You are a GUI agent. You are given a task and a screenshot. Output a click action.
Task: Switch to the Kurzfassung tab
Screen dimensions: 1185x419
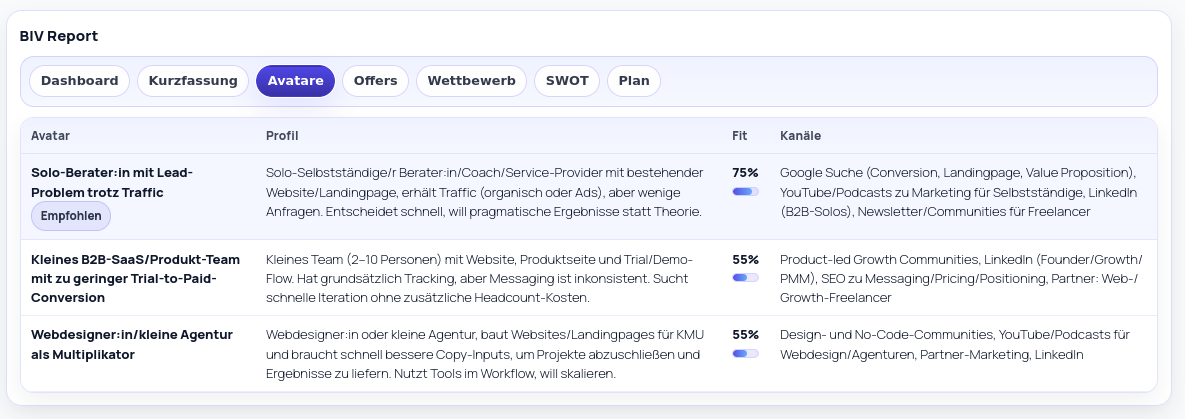tap(193, 81)
